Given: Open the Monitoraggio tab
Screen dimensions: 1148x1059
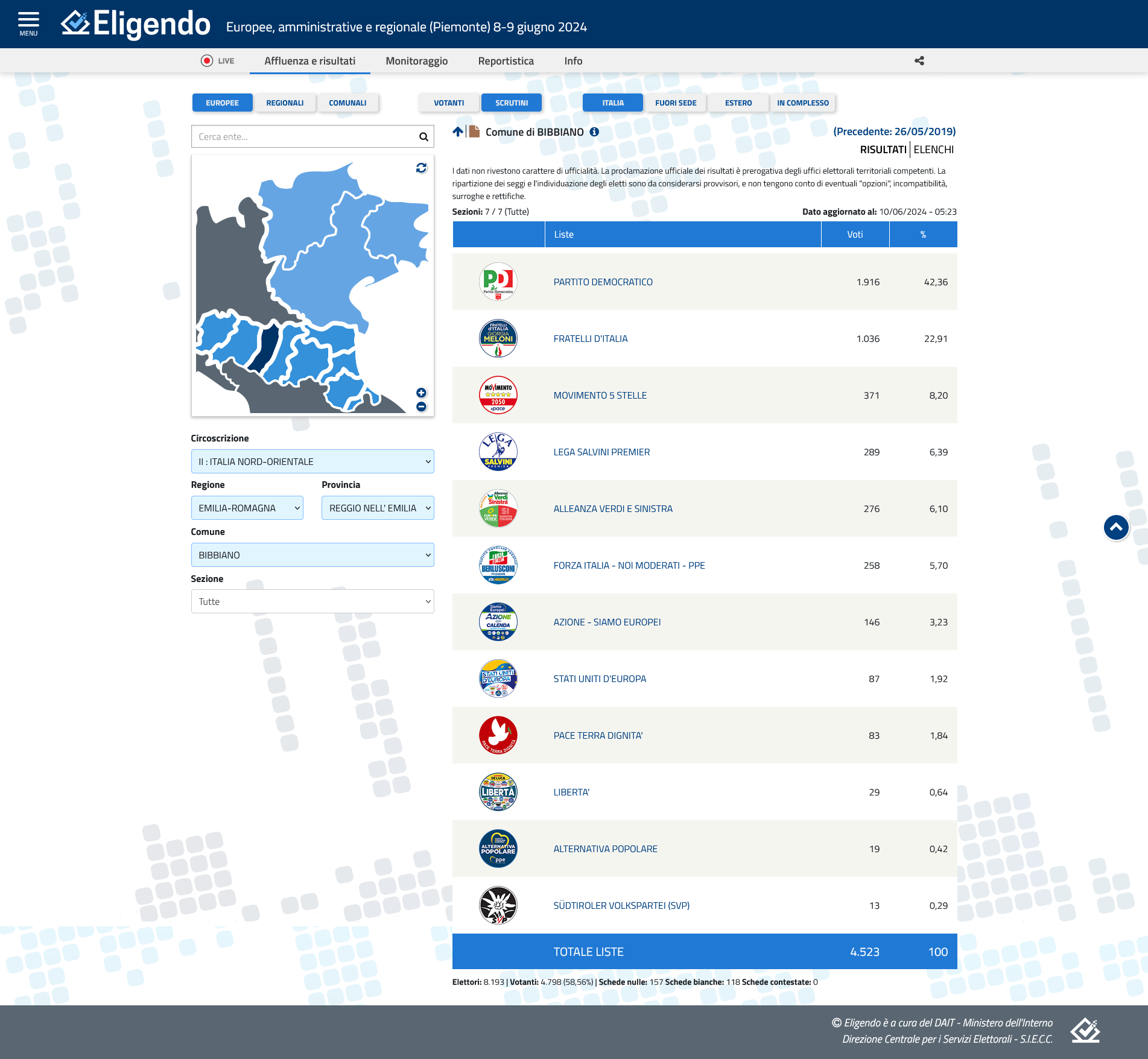Looking at the screenshot, I should (417, 61).
